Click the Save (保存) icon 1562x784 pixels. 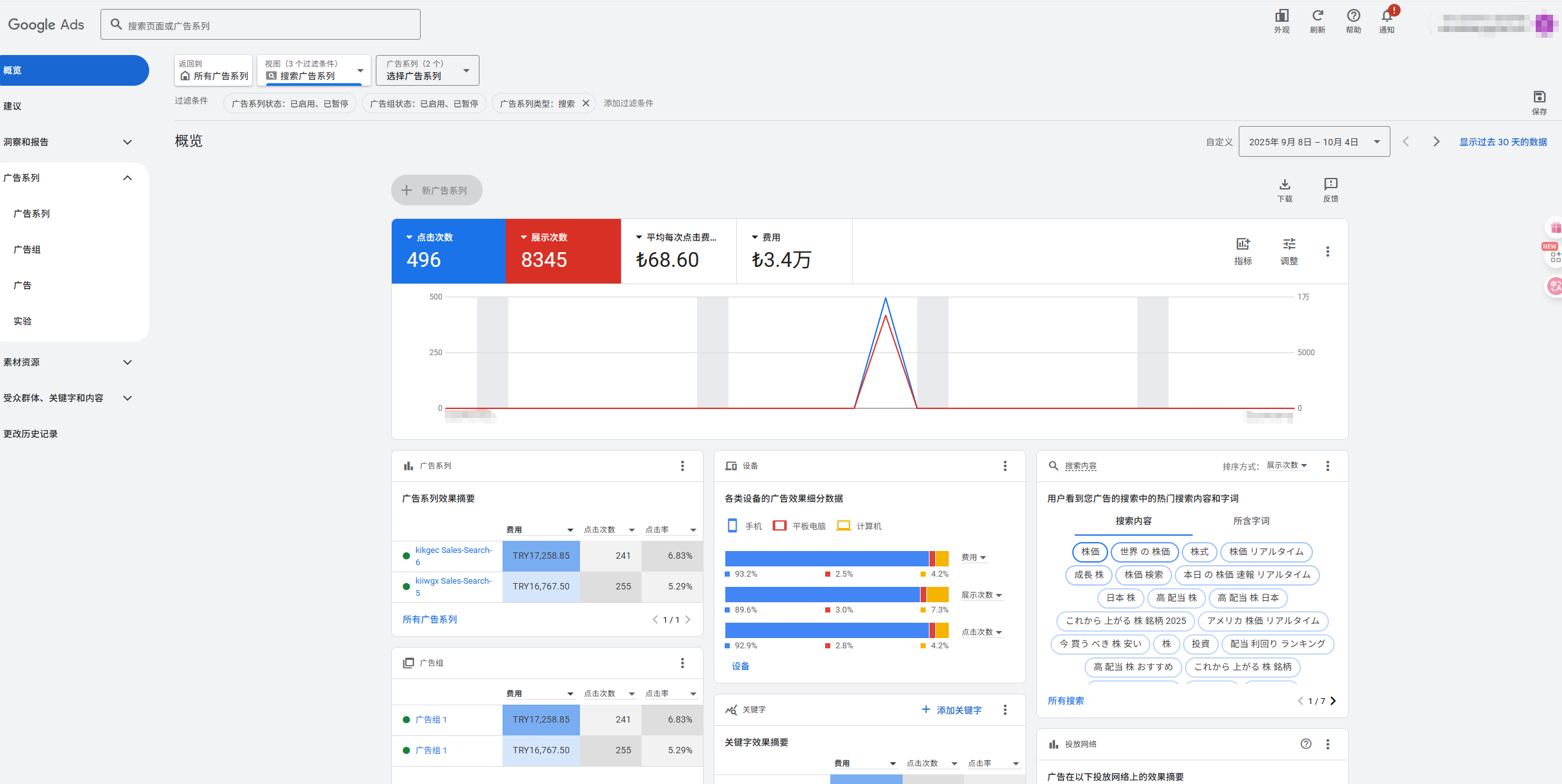point(1539,97)
